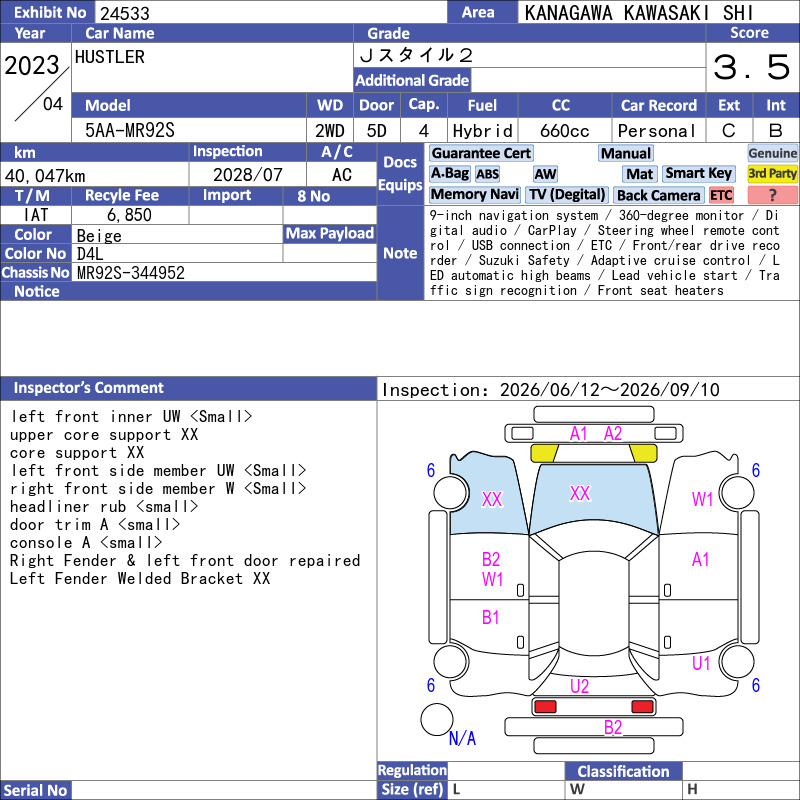Image resolution: width=800 pixels, height=800 pixels.
Task: Toggle the Manual document badge
Action: tap(626, 153)
